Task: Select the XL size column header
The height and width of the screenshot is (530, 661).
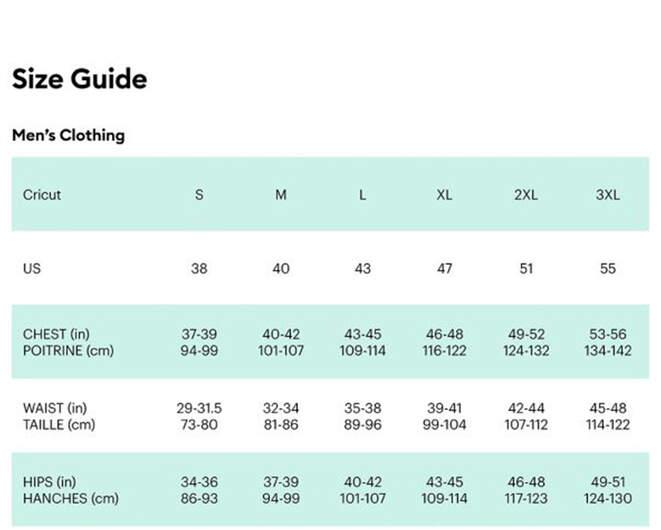Action: point(444,195)
